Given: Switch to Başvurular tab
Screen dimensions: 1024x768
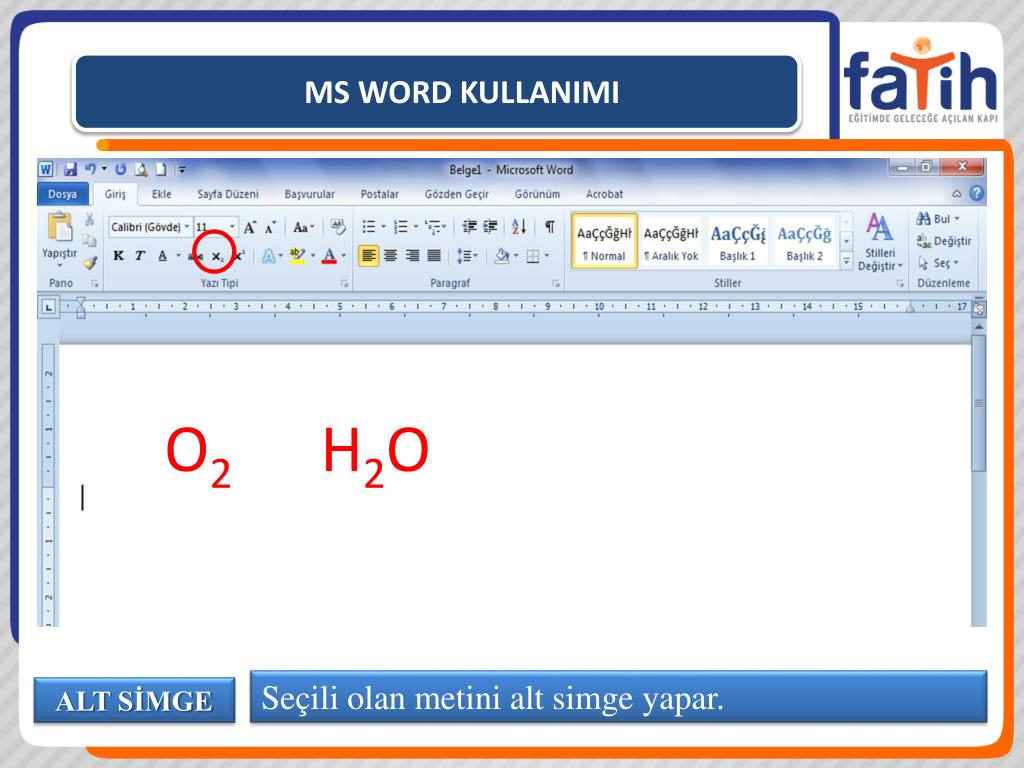Looking at the screenshot, I should click(310, 194).
